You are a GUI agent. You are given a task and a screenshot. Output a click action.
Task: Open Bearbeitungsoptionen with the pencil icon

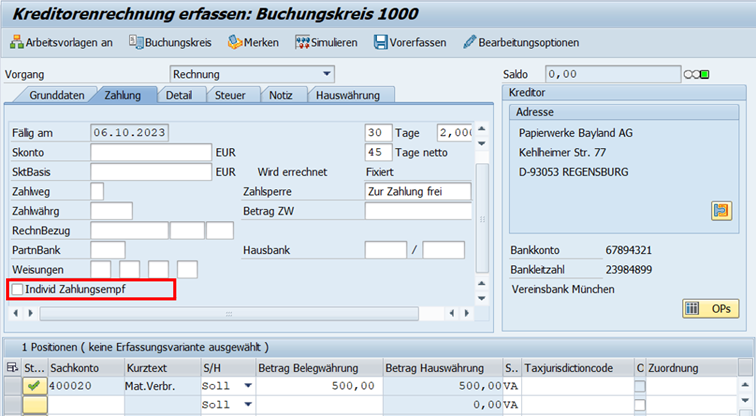(470, 43)
